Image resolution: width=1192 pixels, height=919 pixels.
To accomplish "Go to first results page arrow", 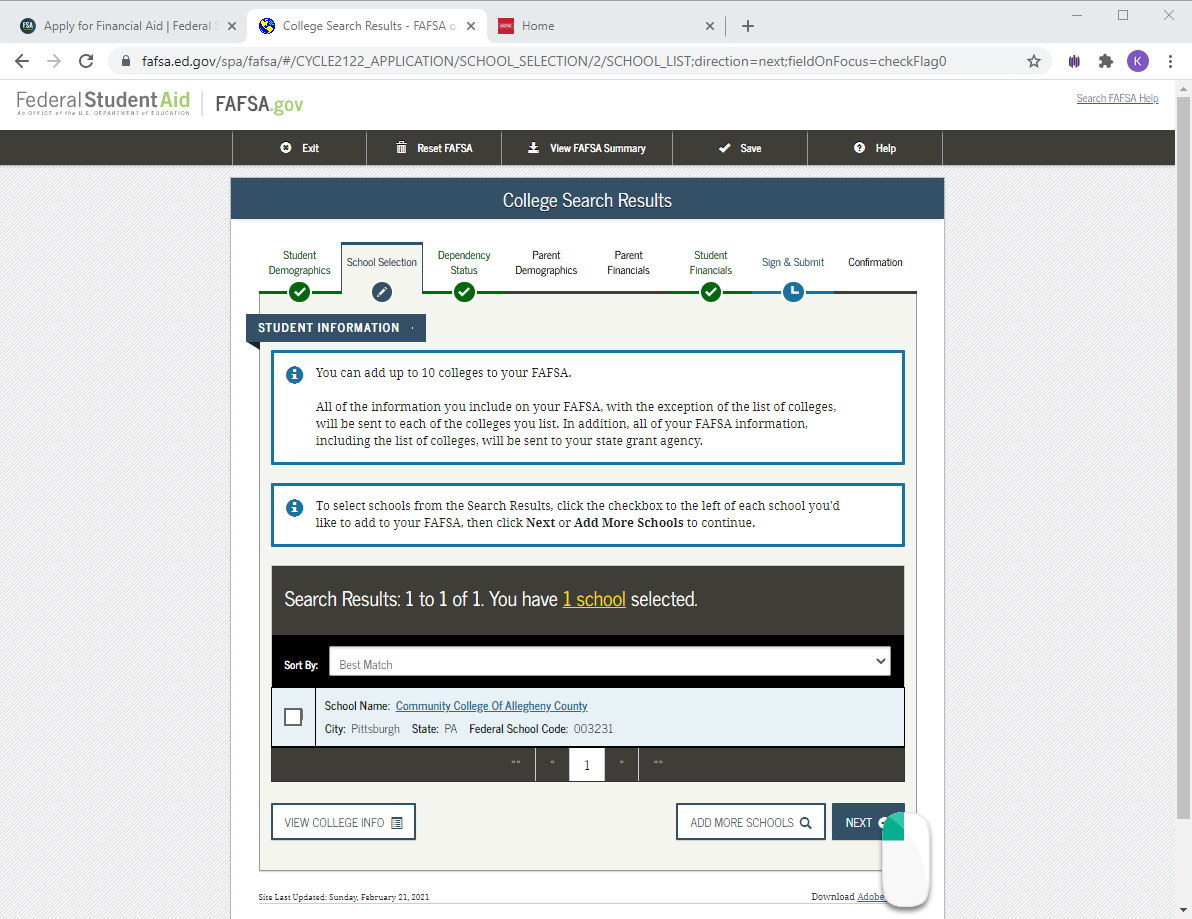I will [516, 763].
